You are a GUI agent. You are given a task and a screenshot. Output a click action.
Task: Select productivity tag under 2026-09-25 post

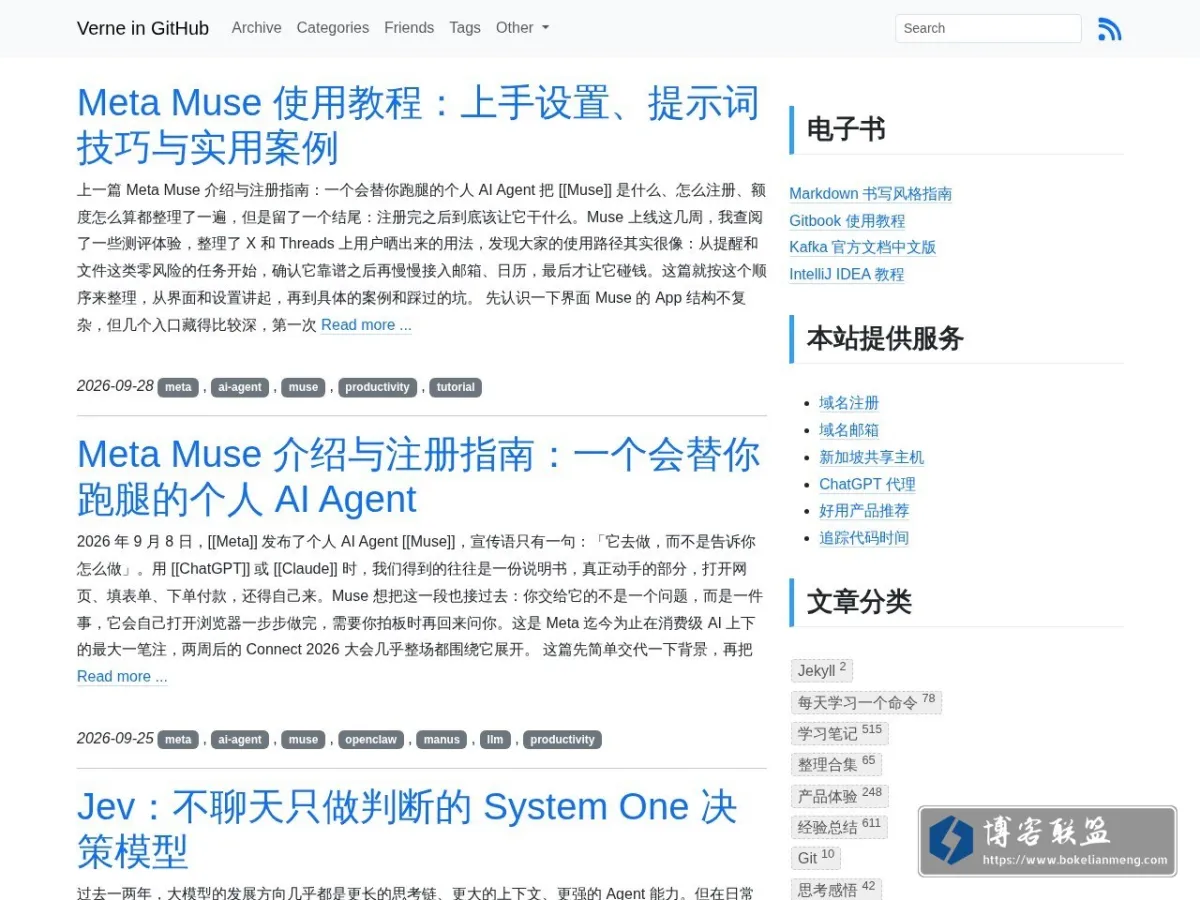point(562,740)
